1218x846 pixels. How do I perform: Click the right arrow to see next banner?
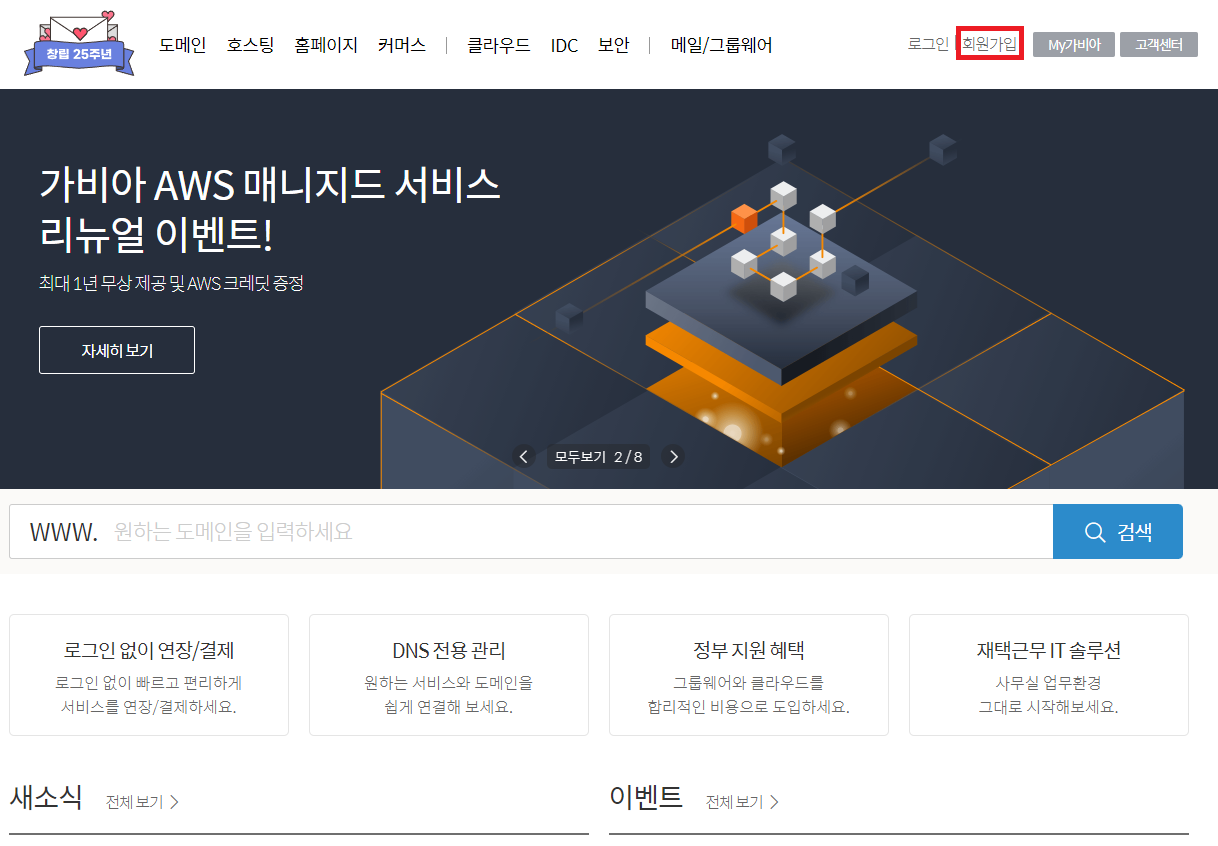[x=673, y=456]
